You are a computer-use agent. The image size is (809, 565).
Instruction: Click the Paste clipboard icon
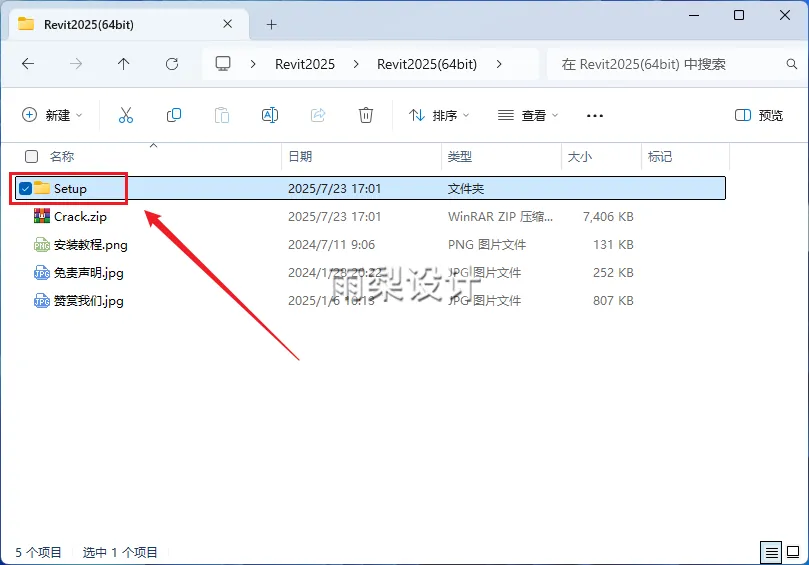click(222, 115)
